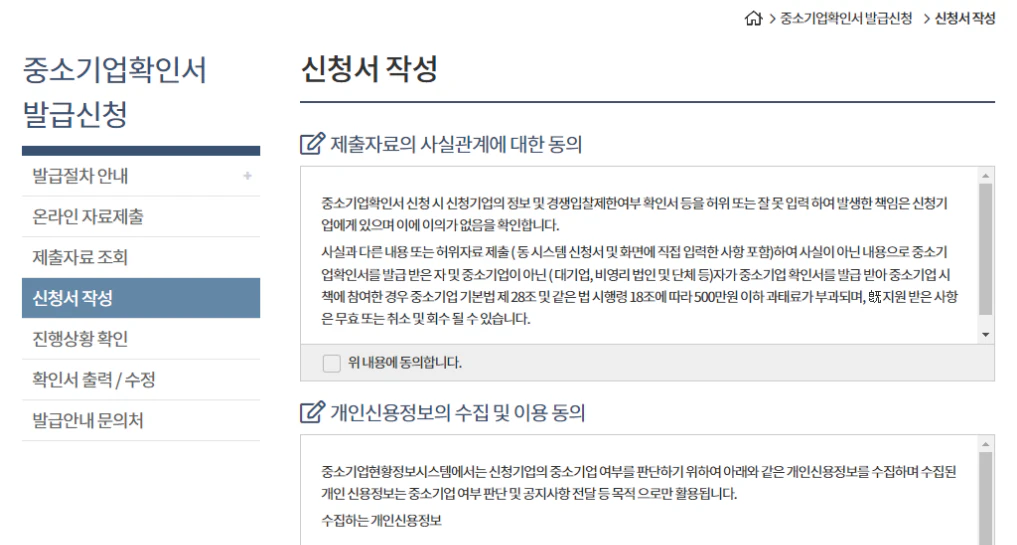Click scroll-up arrow in 개인신용정보 동의 box

click(x=985, y=444)
